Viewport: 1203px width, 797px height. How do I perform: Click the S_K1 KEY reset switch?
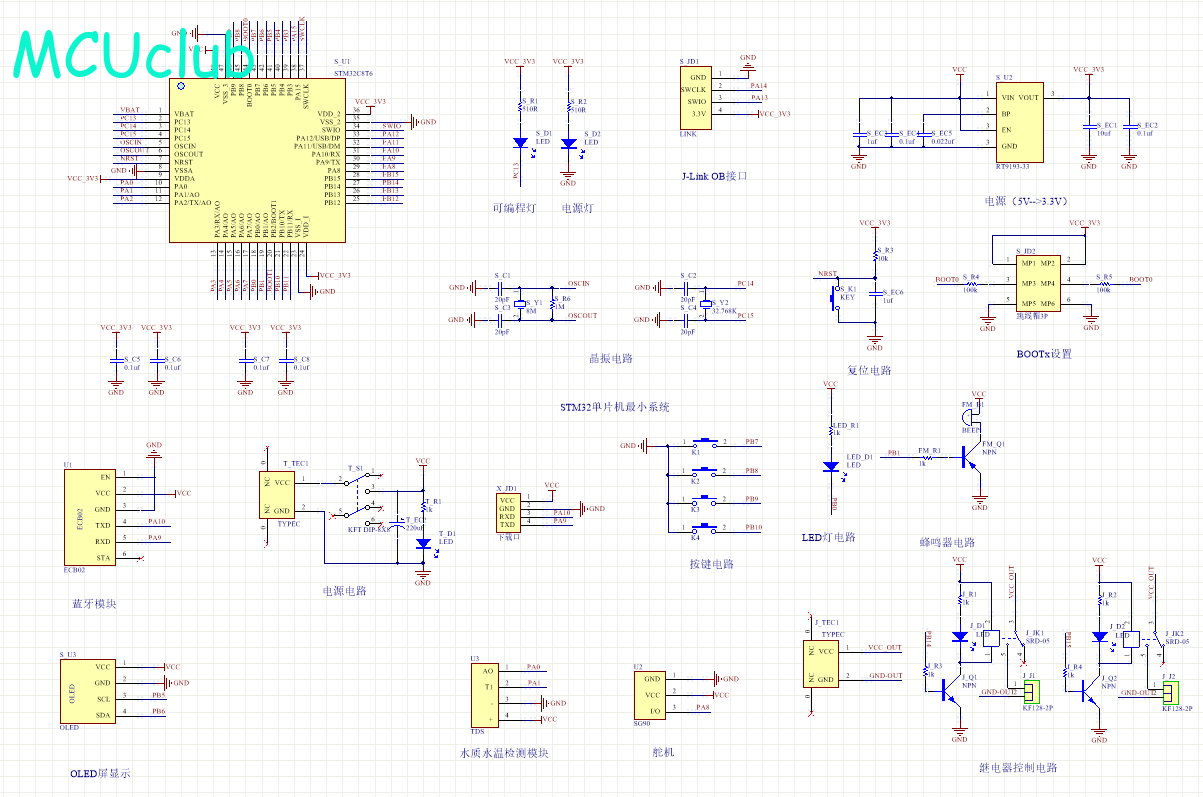[835, 297]
